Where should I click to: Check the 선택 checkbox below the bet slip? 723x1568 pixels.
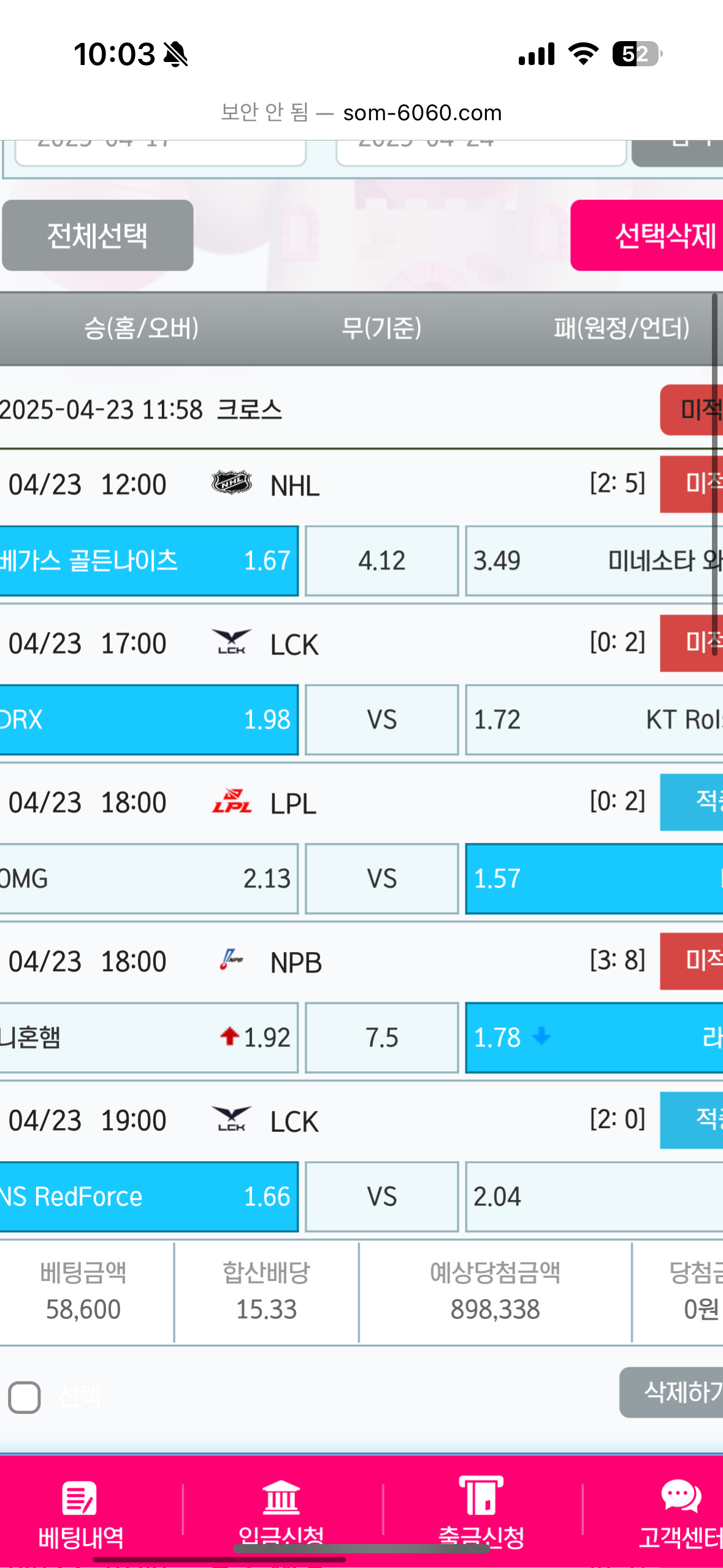(25, 1397)
